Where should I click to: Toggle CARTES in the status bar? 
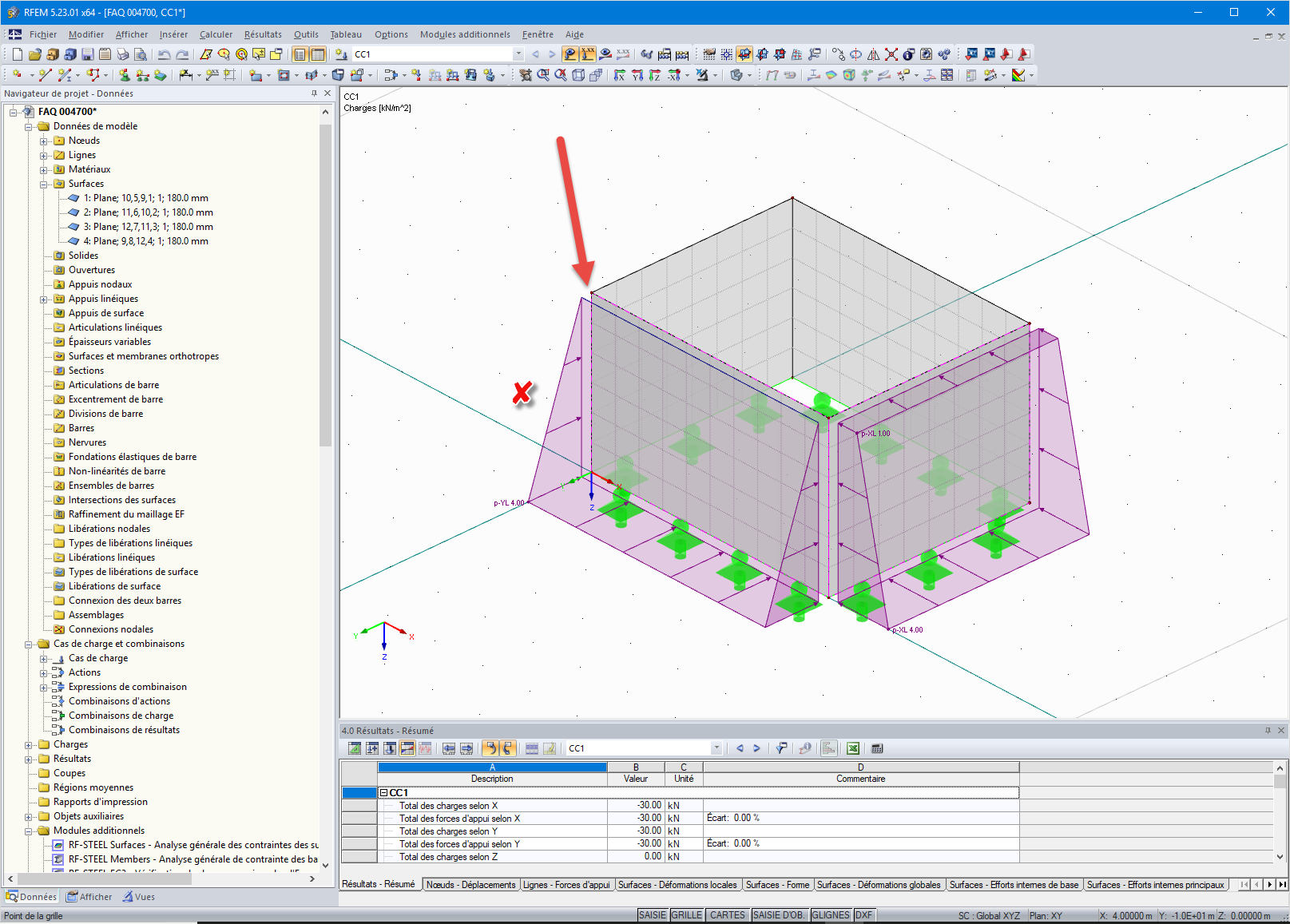[728, 915]
